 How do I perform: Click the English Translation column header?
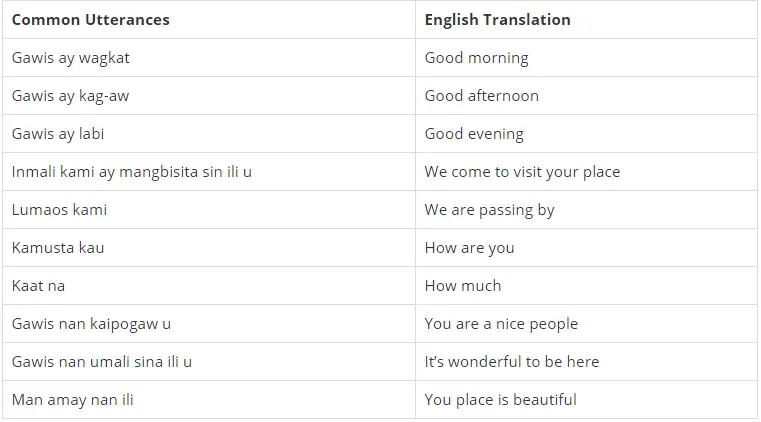point(497,20)
